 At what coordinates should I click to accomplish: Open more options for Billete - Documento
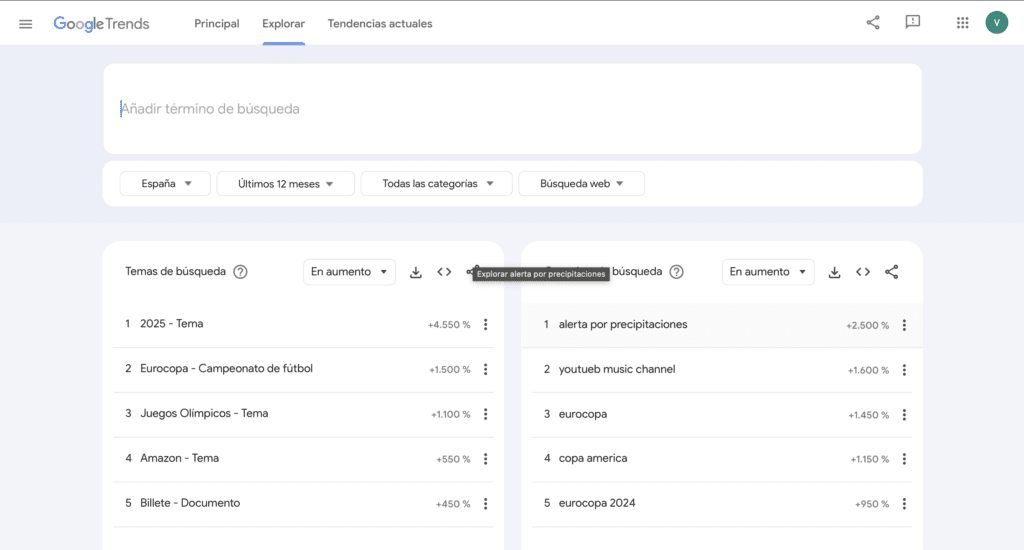coord(485,504)
